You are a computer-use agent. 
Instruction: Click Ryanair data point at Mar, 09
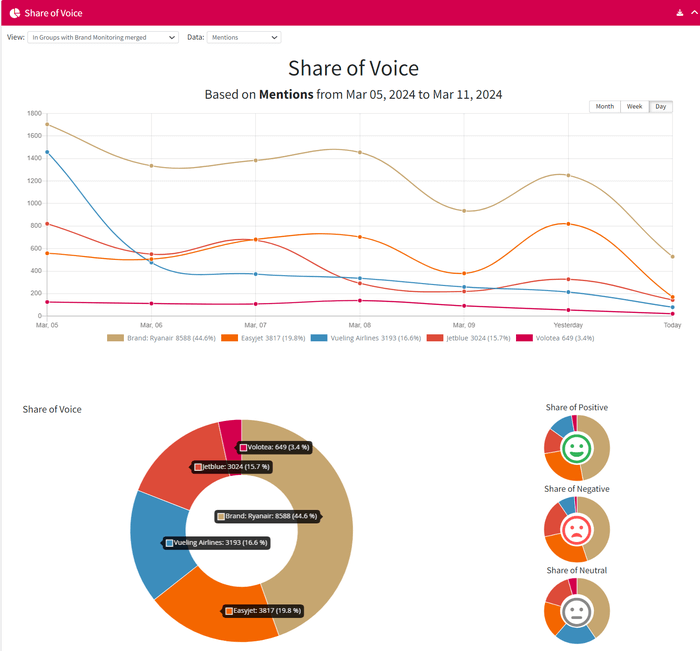(x=464, y=211)
